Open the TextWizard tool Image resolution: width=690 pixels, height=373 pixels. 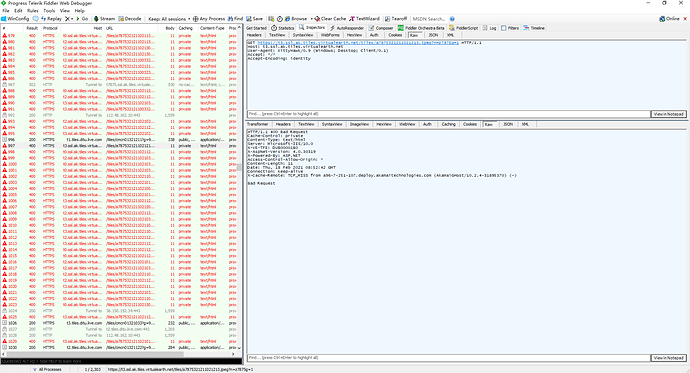[x=364, y=19]
